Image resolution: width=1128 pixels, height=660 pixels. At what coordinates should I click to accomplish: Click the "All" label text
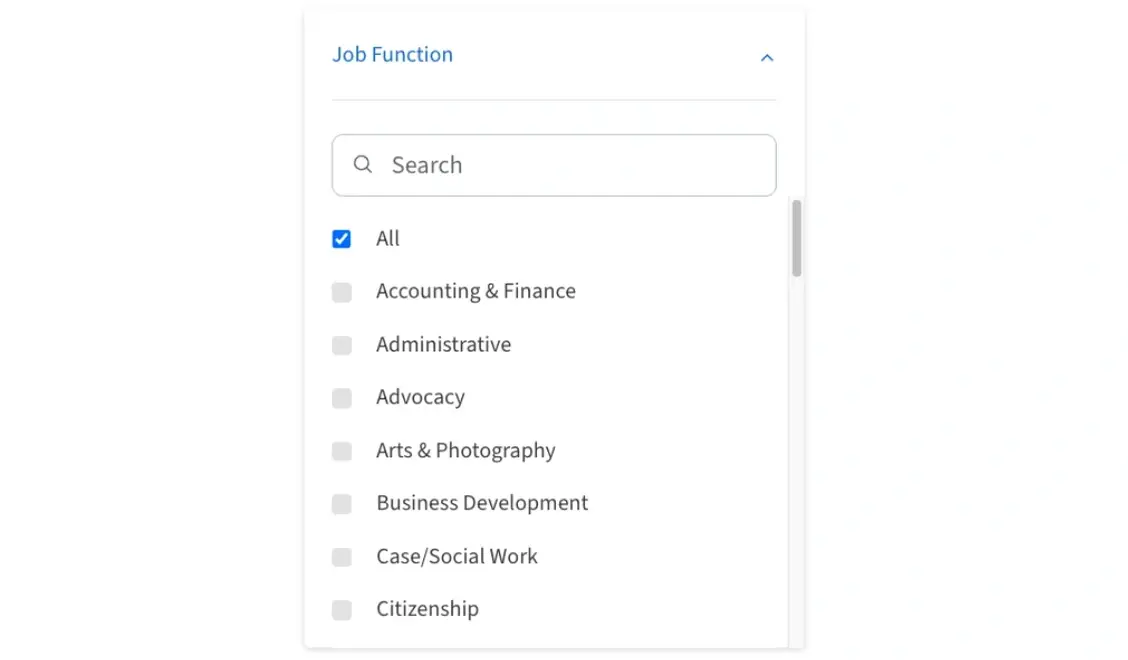pyautogui.click(x=388, y=238)
